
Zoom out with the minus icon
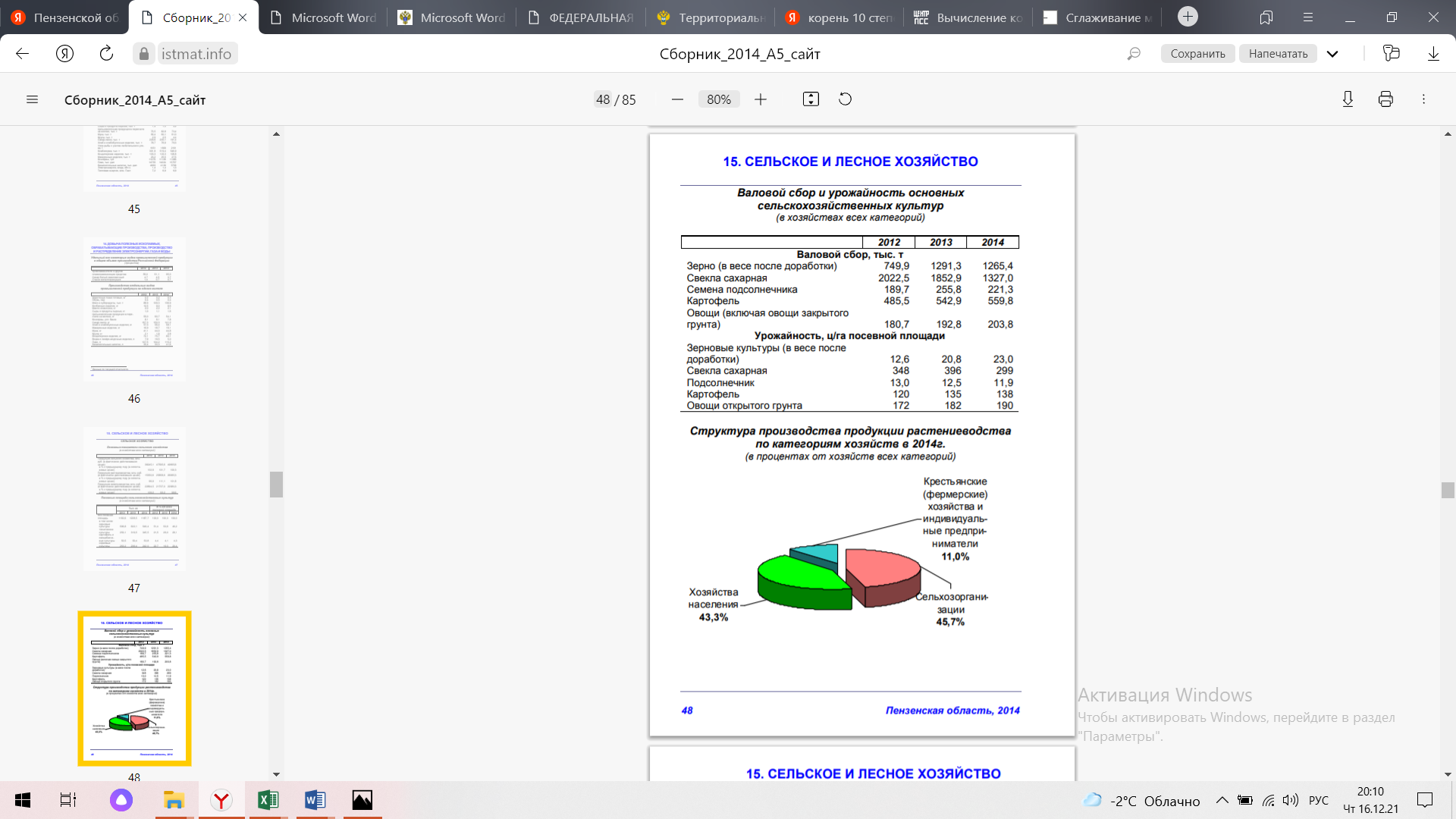678,99
